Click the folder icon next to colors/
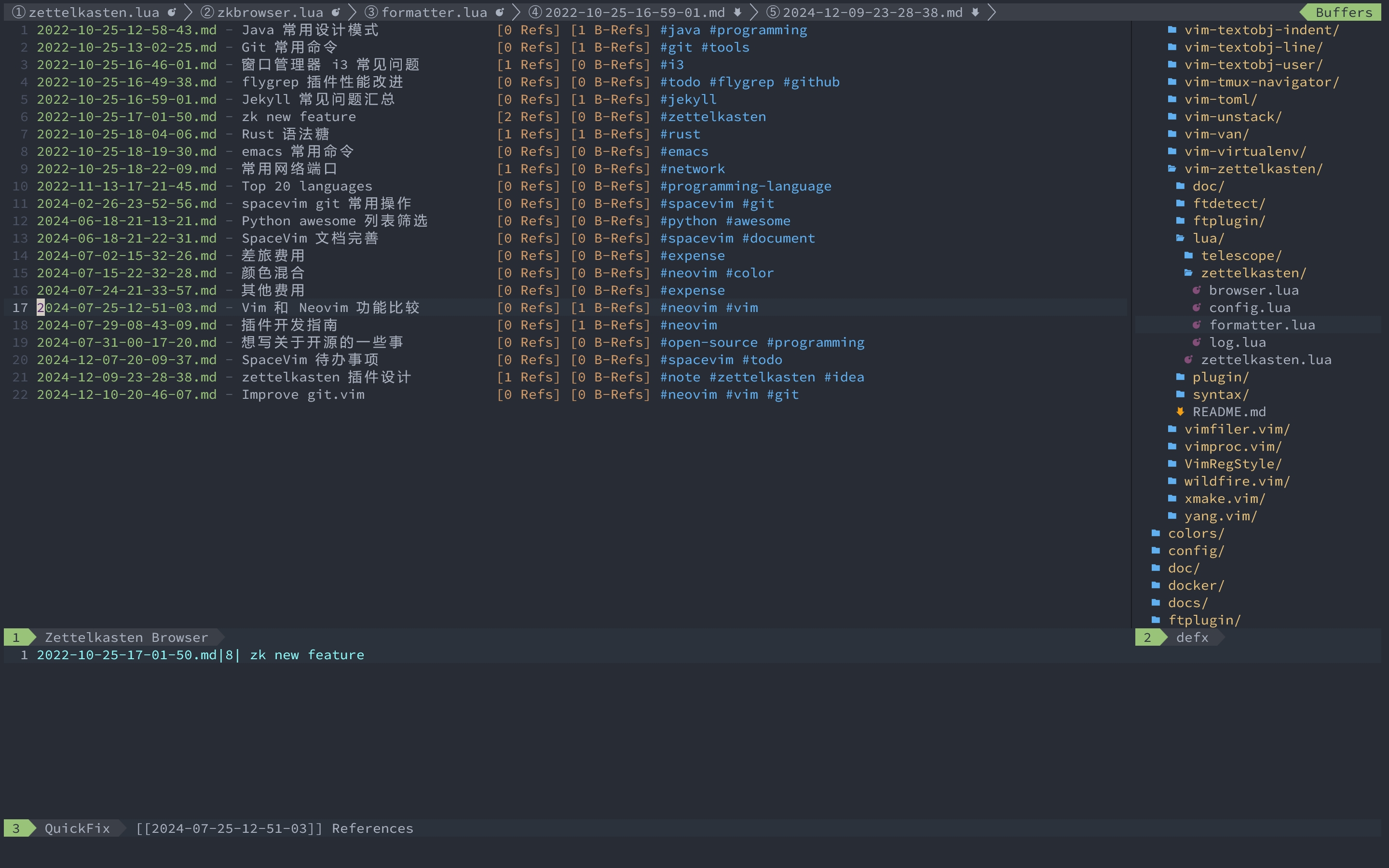1389x868 pixels. pyautogui.click(x=1156, y=533)
